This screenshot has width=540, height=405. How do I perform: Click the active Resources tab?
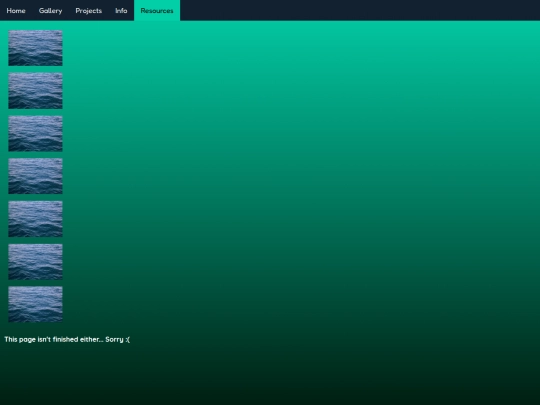pyautogui.click(x=157, y=11)
